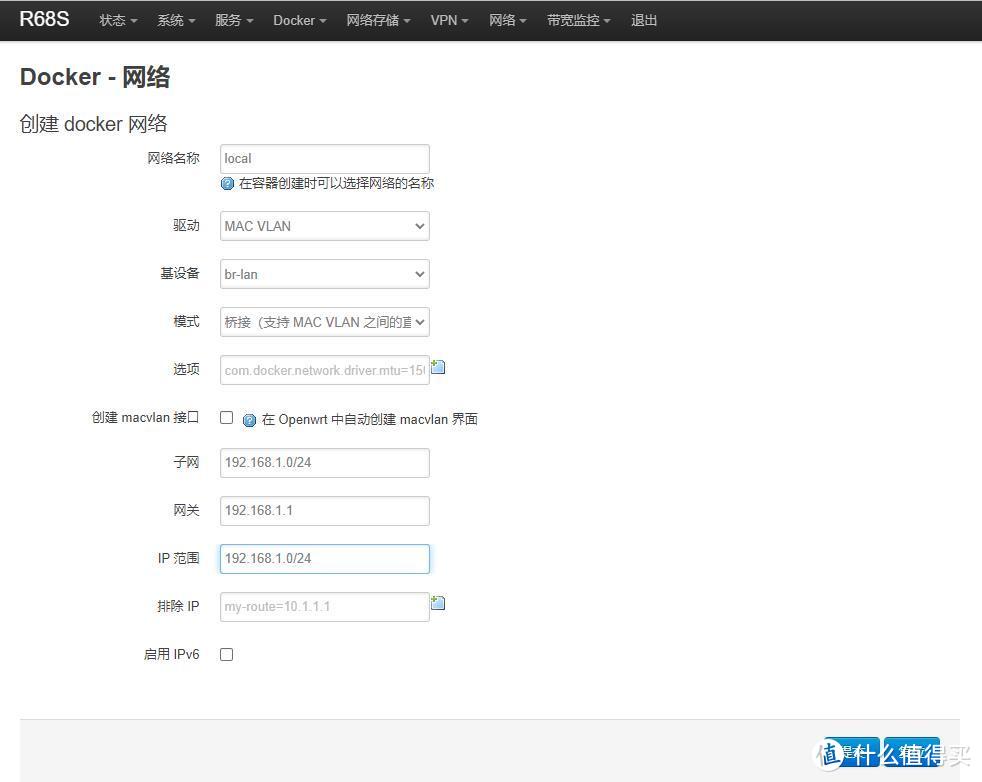The image size is (982, 782).
Task: Click the 退出 logout link
Action: pyautogui.click(x=644, y=21)
